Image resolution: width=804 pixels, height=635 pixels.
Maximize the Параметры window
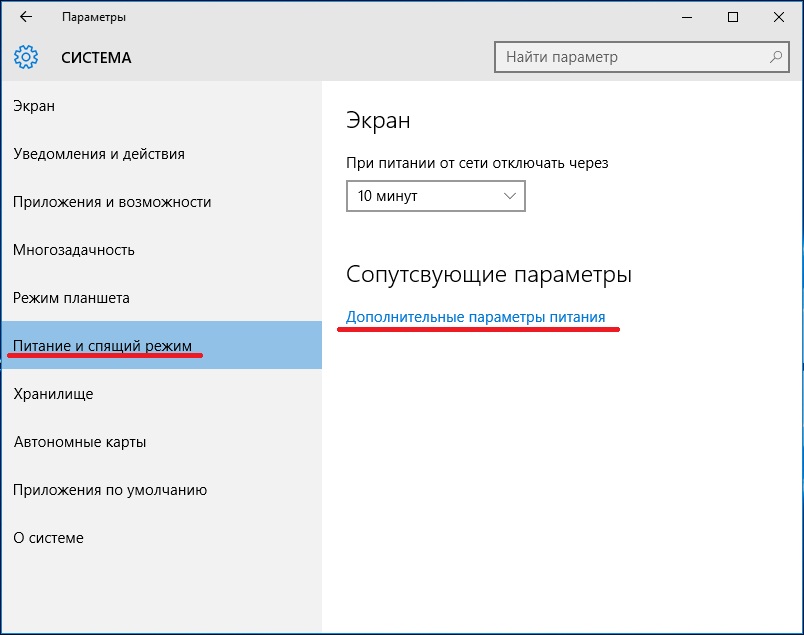[733, 17]
